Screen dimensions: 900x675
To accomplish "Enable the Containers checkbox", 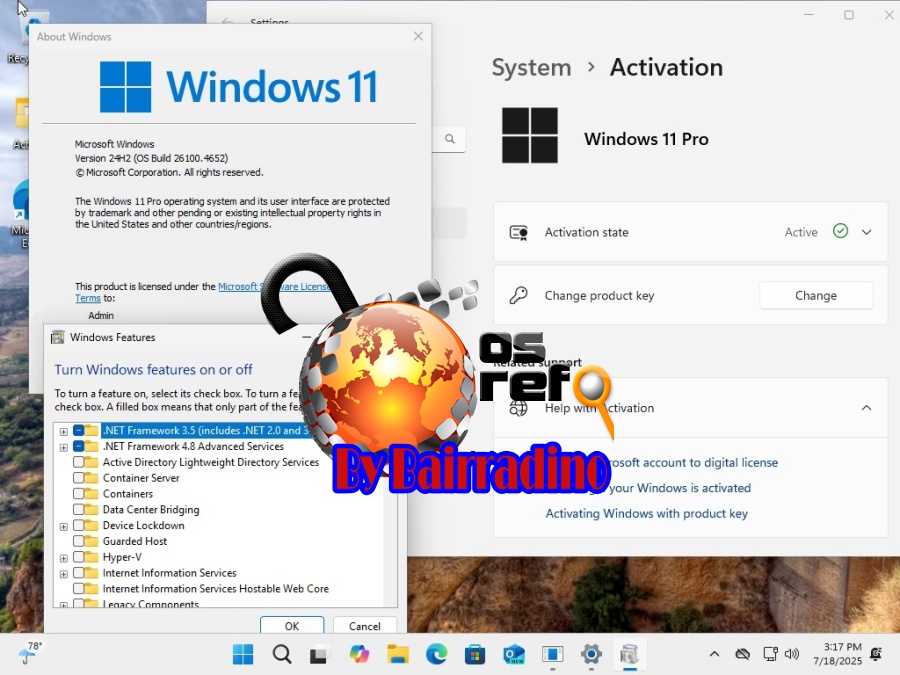I will click(x=79, y=494).
